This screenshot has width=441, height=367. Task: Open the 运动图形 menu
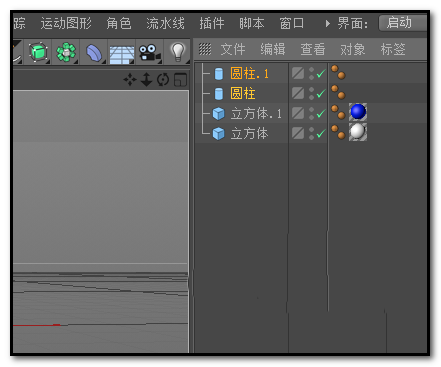point(66,23)
